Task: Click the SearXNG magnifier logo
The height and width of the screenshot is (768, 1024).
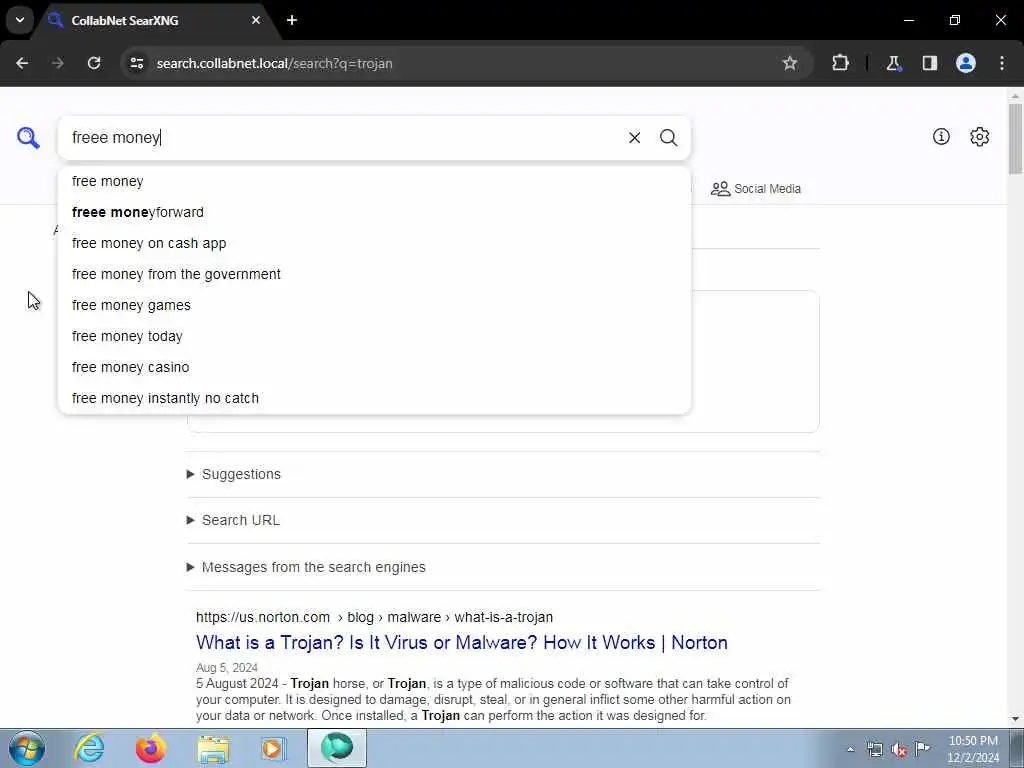Action: (28, 138)
